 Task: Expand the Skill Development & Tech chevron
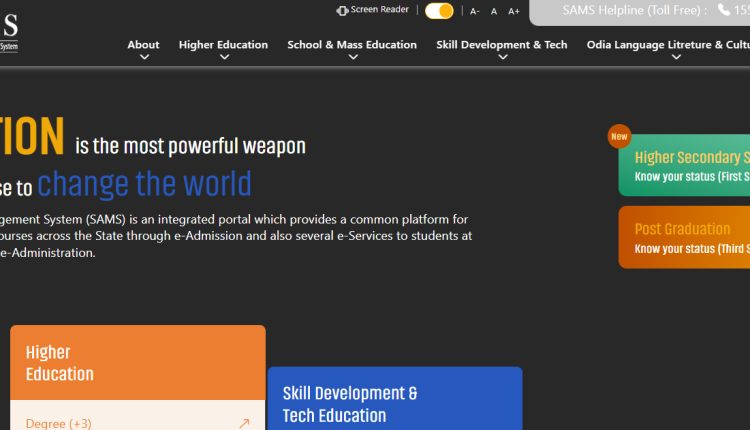(x=502, y=58)
